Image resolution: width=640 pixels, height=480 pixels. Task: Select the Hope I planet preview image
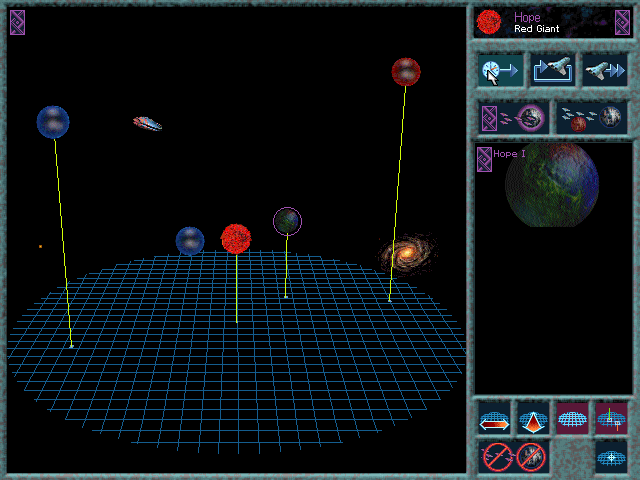click(x=552, y=184)
